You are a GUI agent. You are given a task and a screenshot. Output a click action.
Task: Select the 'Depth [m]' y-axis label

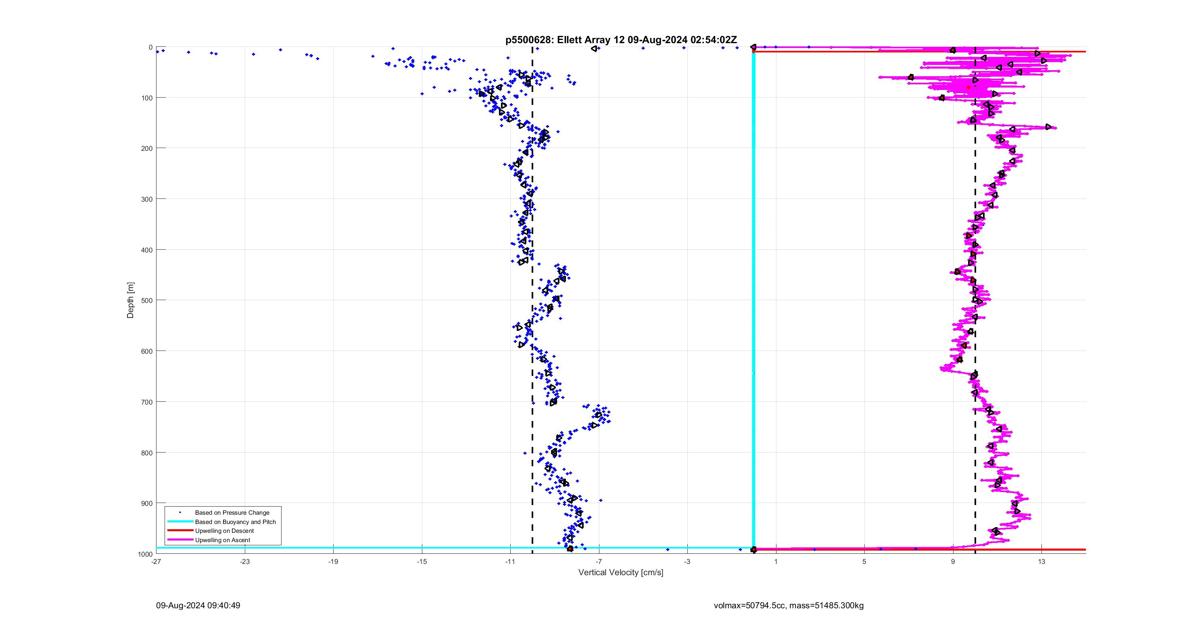[x=130, y=300]
